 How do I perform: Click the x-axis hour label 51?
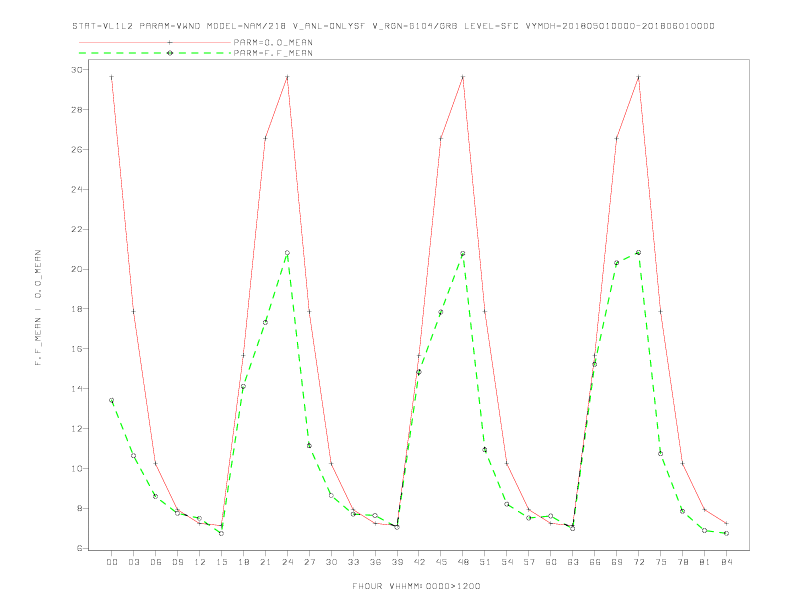point(485,562)
